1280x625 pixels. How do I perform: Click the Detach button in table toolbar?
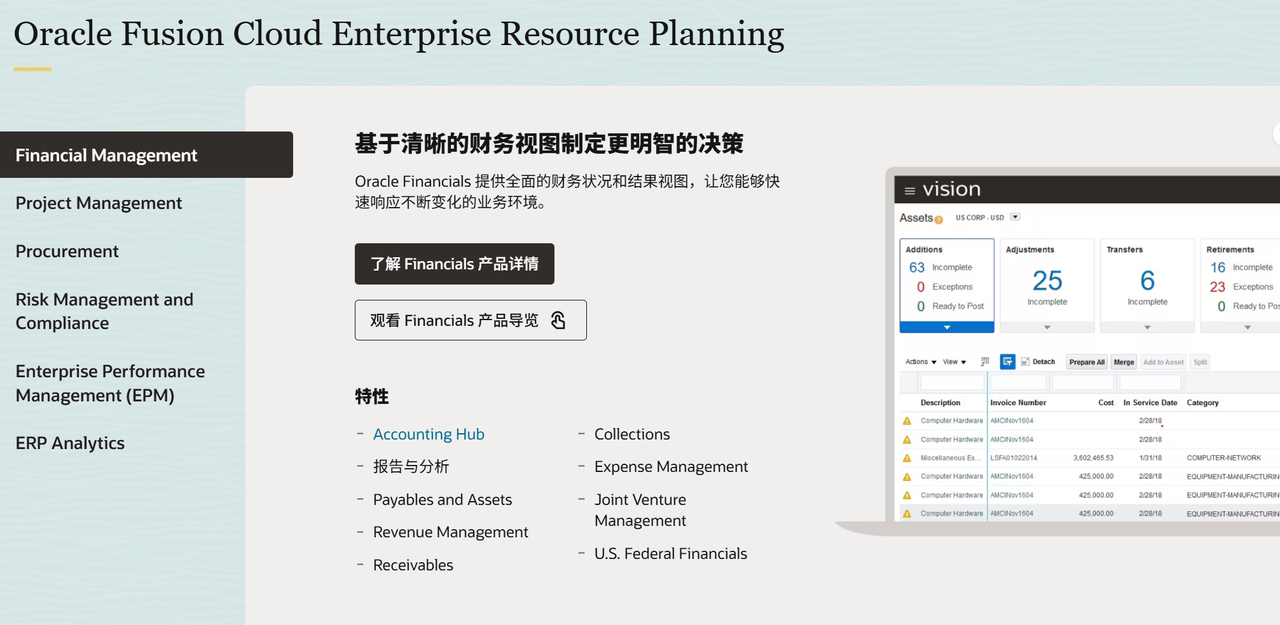tap(1038, 362)
